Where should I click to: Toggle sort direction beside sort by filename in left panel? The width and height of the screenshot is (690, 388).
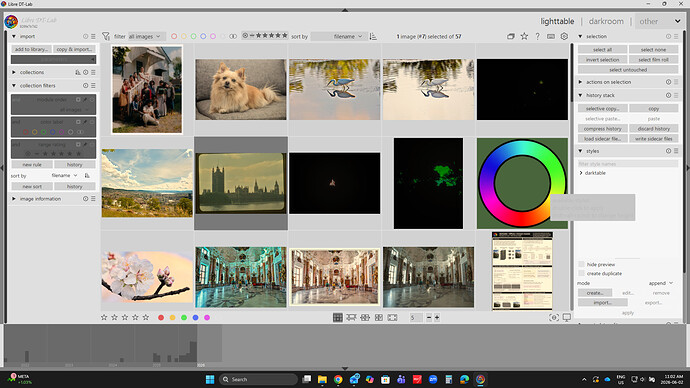87,176
